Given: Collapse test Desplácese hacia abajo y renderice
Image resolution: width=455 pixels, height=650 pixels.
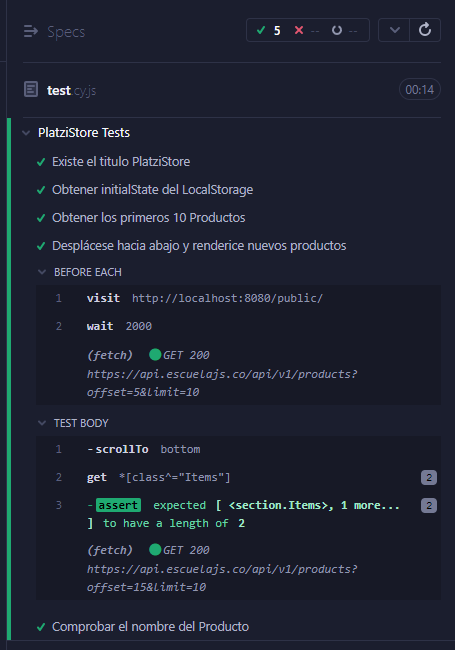Looking at the screenshot, I should 199,246.
